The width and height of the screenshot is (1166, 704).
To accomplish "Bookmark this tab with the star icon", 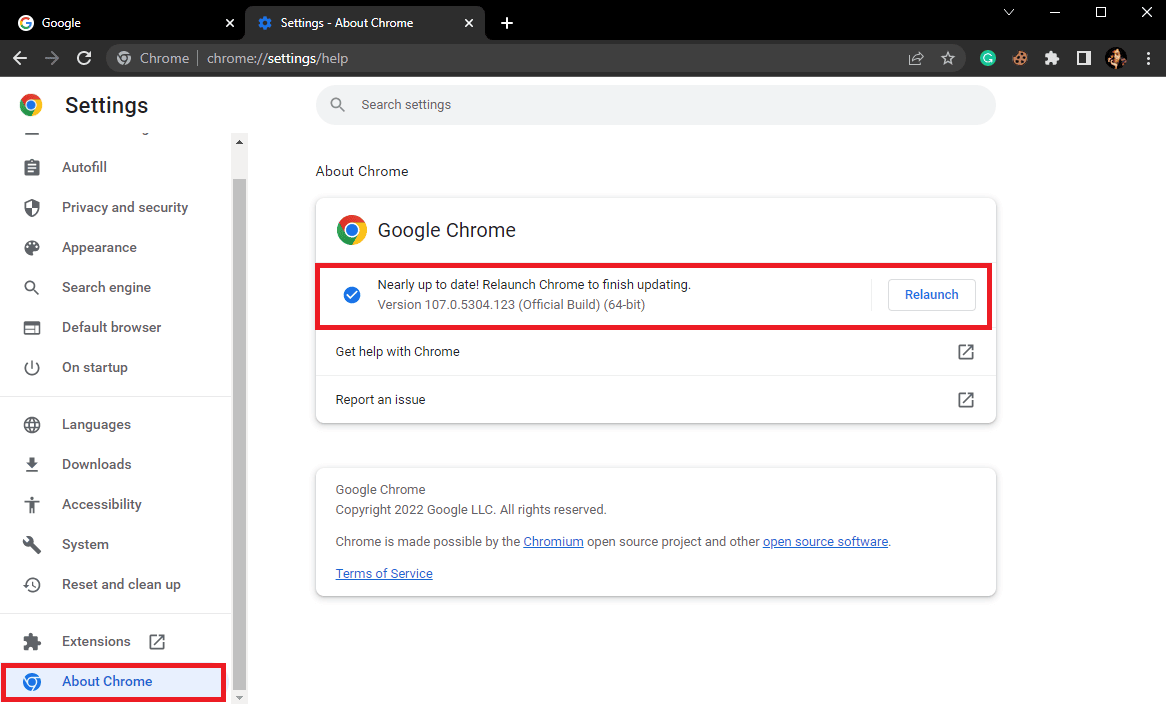I will click(x=947, y=58).
